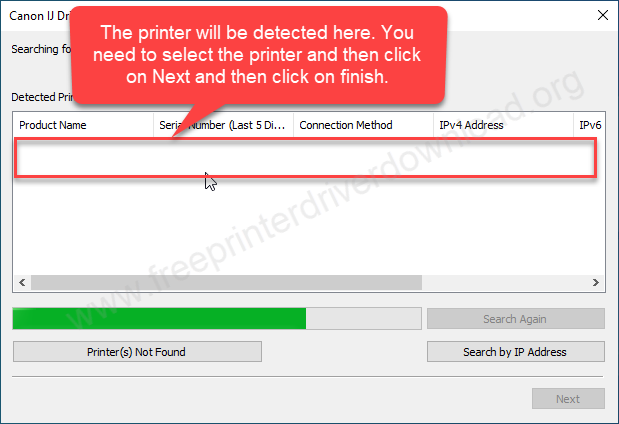The width and height of the screenshot is (619, 424).
Task: Click the green search progress bar
Action: [x=217, y=319]
